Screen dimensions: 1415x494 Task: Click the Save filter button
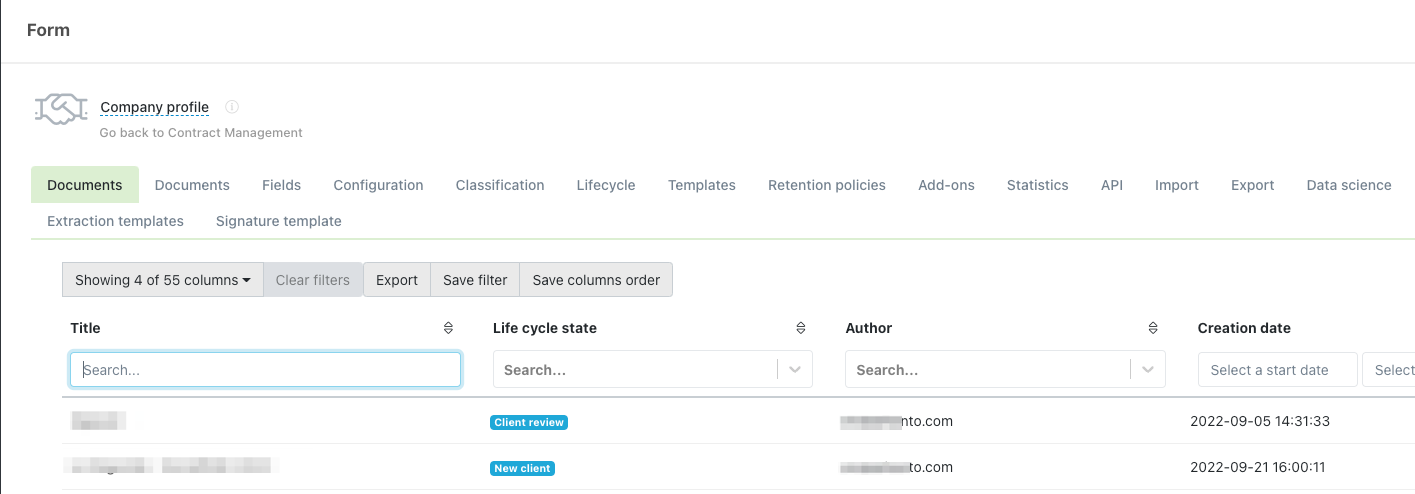click(475, 280)
